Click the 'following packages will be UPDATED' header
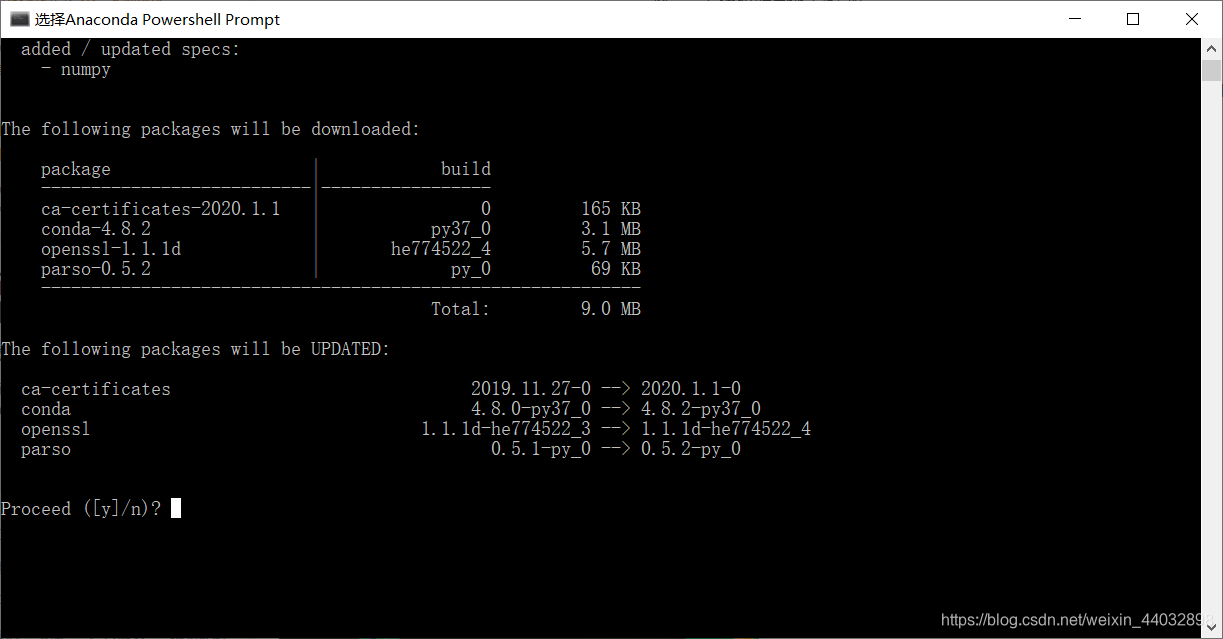The height and width of the screenshot is (639, 1223). coord(195,348)
